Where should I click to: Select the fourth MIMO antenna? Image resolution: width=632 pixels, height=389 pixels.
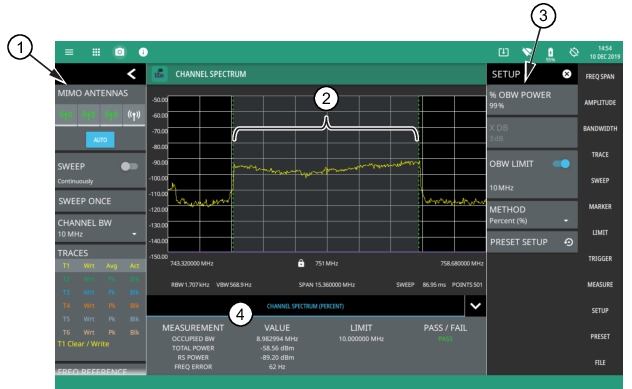click(134, 115)
